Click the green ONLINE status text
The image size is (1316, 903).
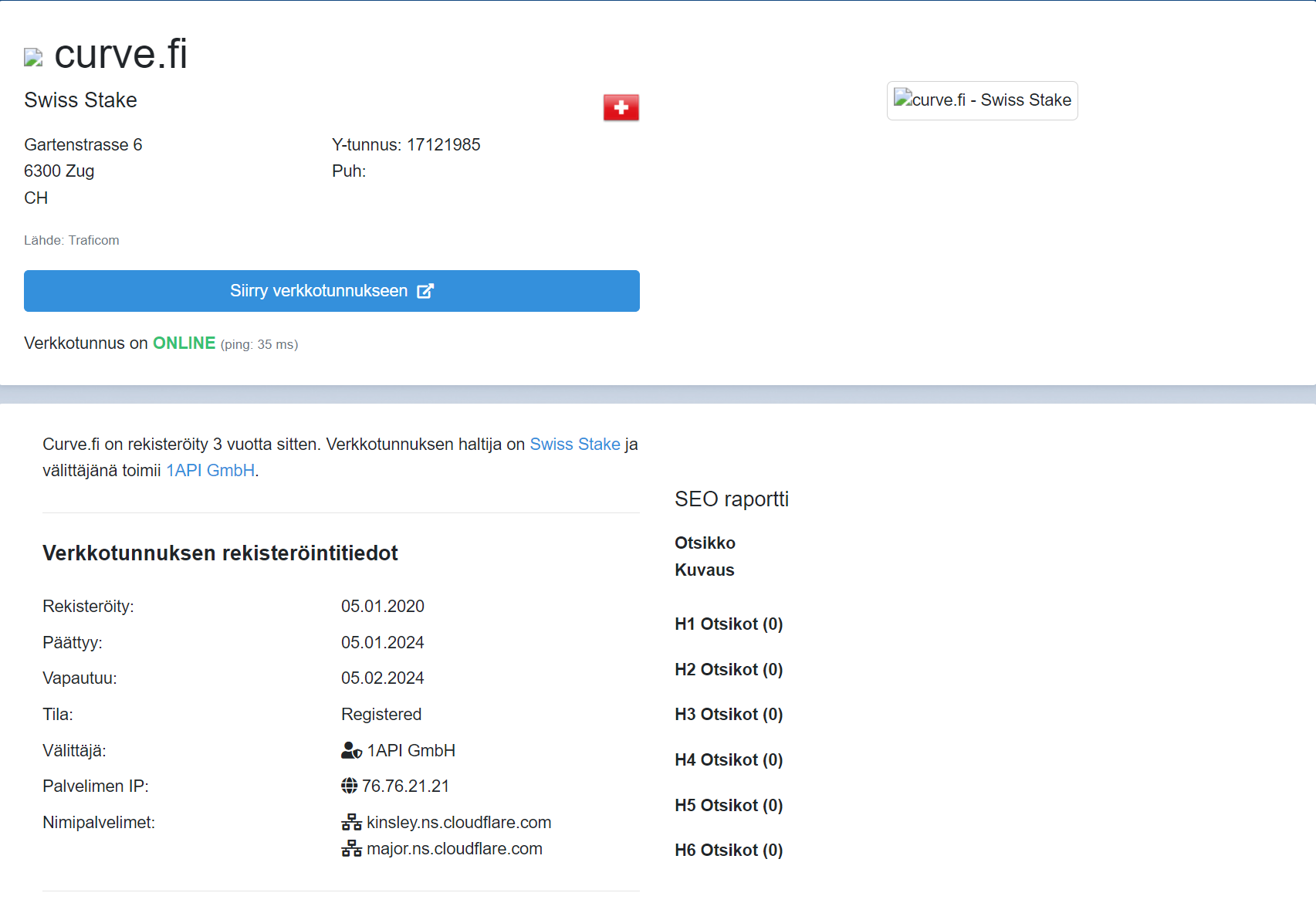[x=184, y=343]
